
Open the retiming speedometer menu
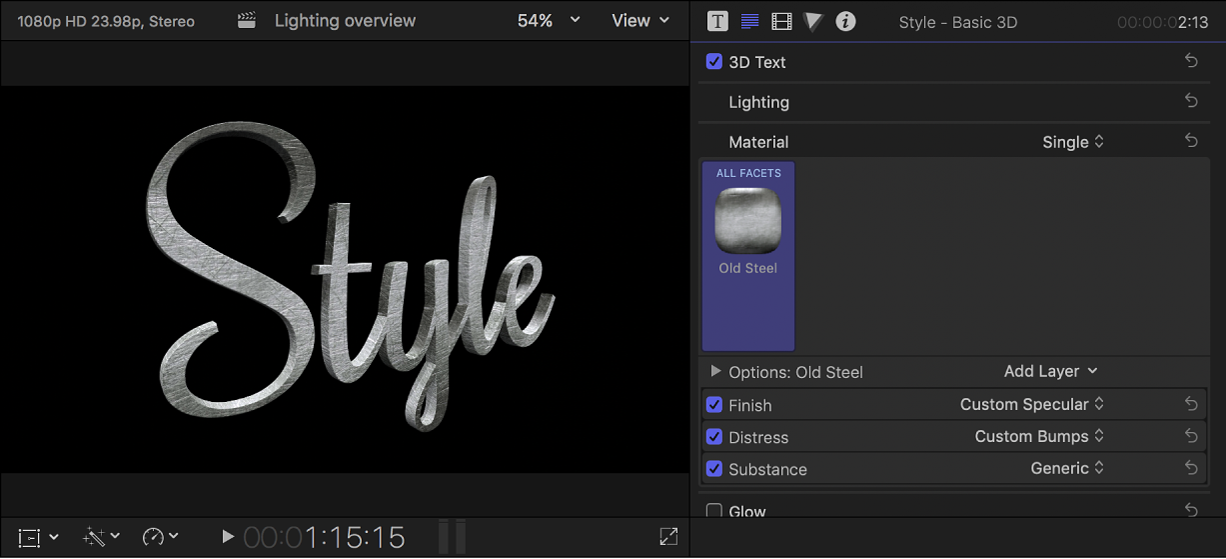point(160,537)
